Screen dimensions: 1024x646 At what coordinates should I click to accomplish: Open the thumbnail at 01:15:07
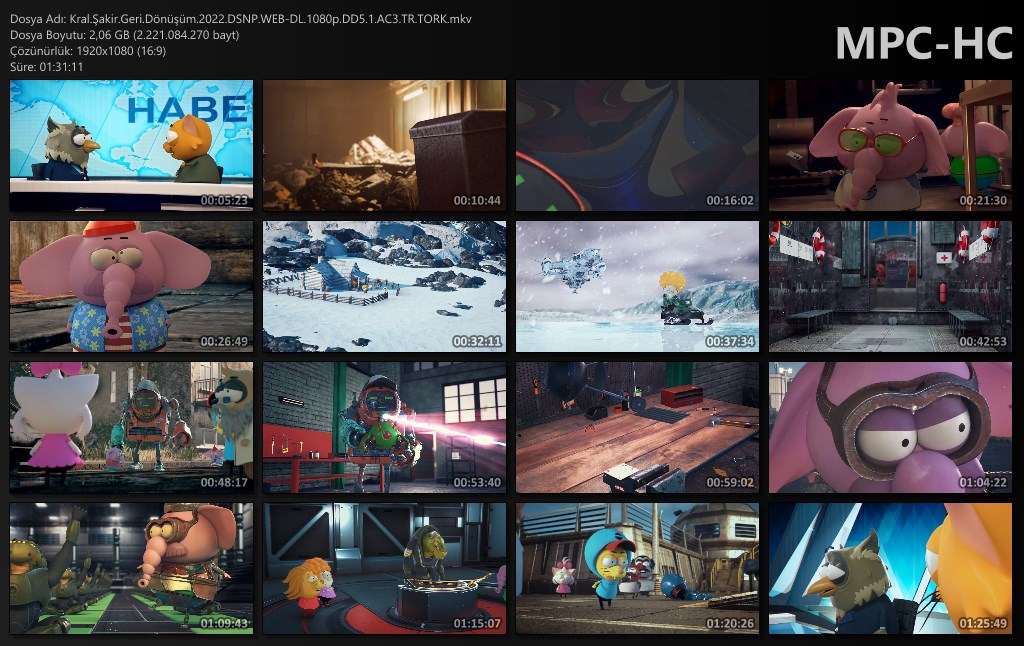(384, 568)
